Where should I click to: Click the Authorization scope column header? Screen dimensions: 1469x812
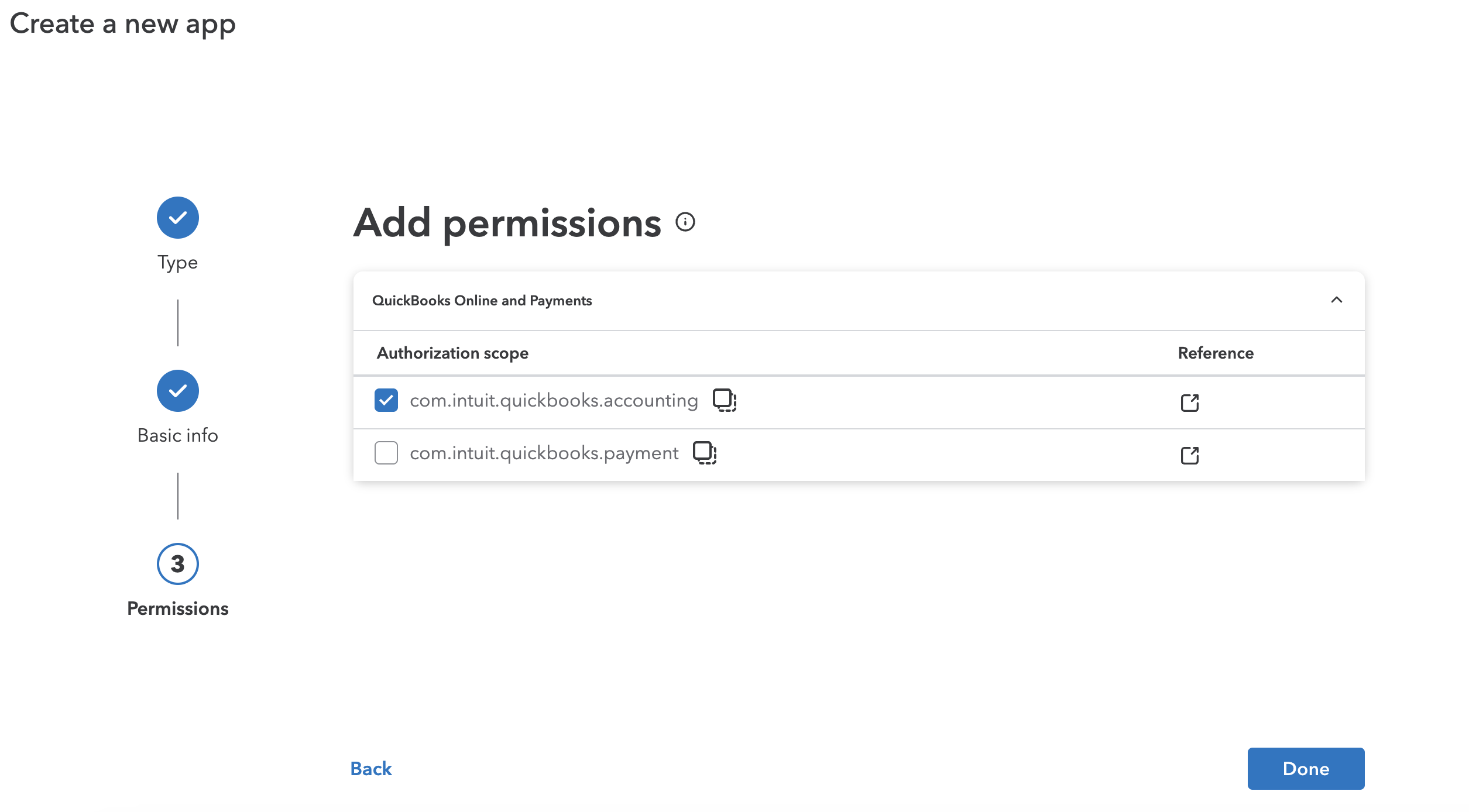452,353
